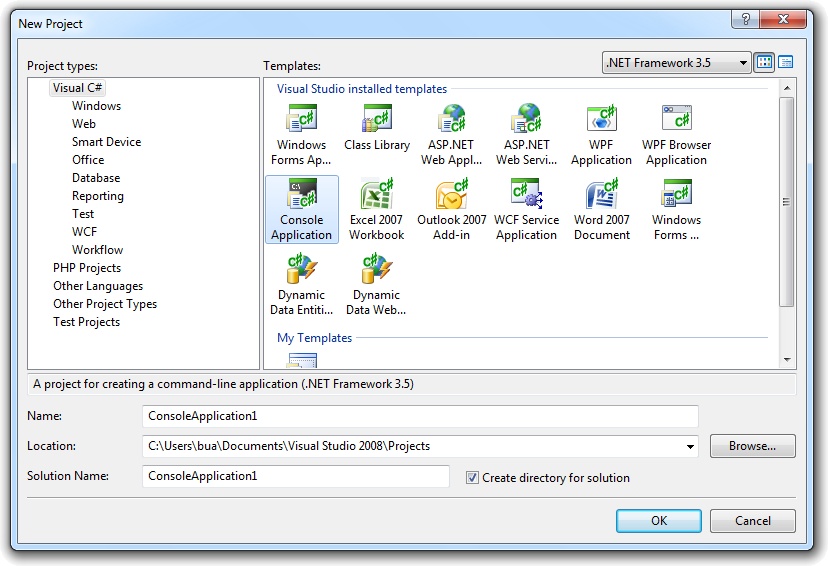This screenshot has height=566, width=828.
Task: Choose the Class Library template
Action: tap(377, 128)
